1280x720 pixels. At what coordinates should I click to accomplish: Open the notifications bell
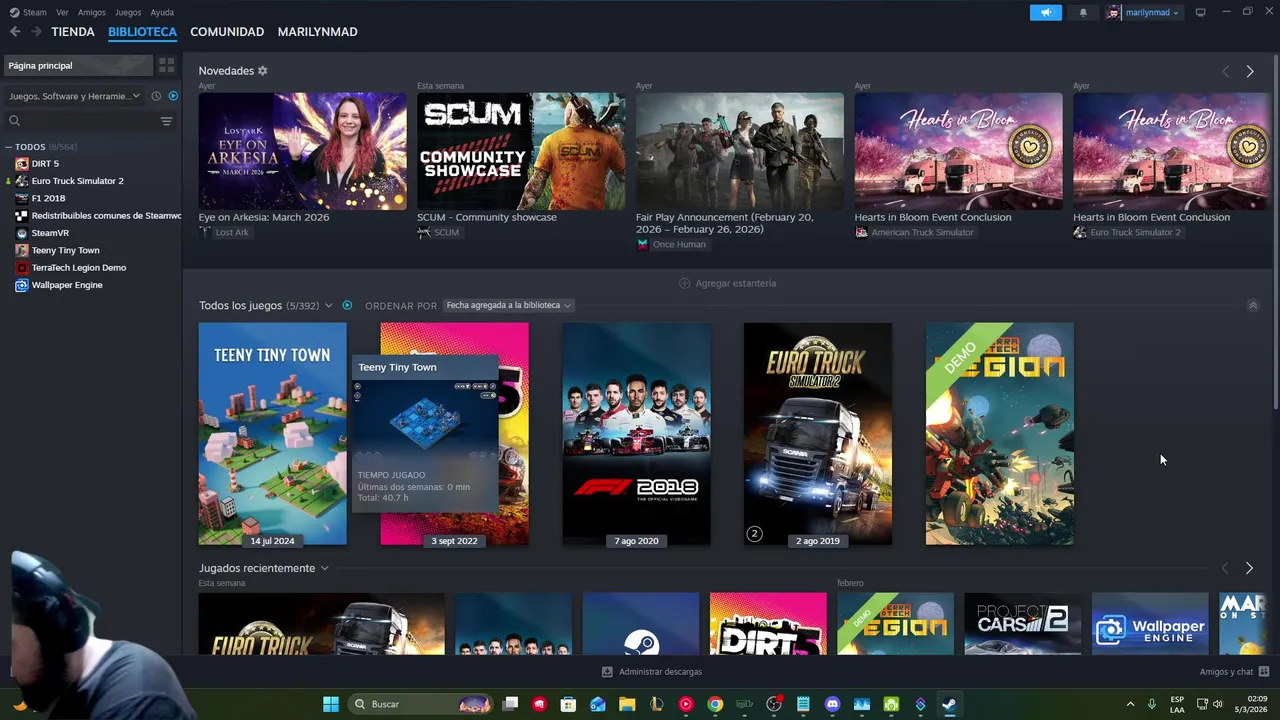[1083, 12]
